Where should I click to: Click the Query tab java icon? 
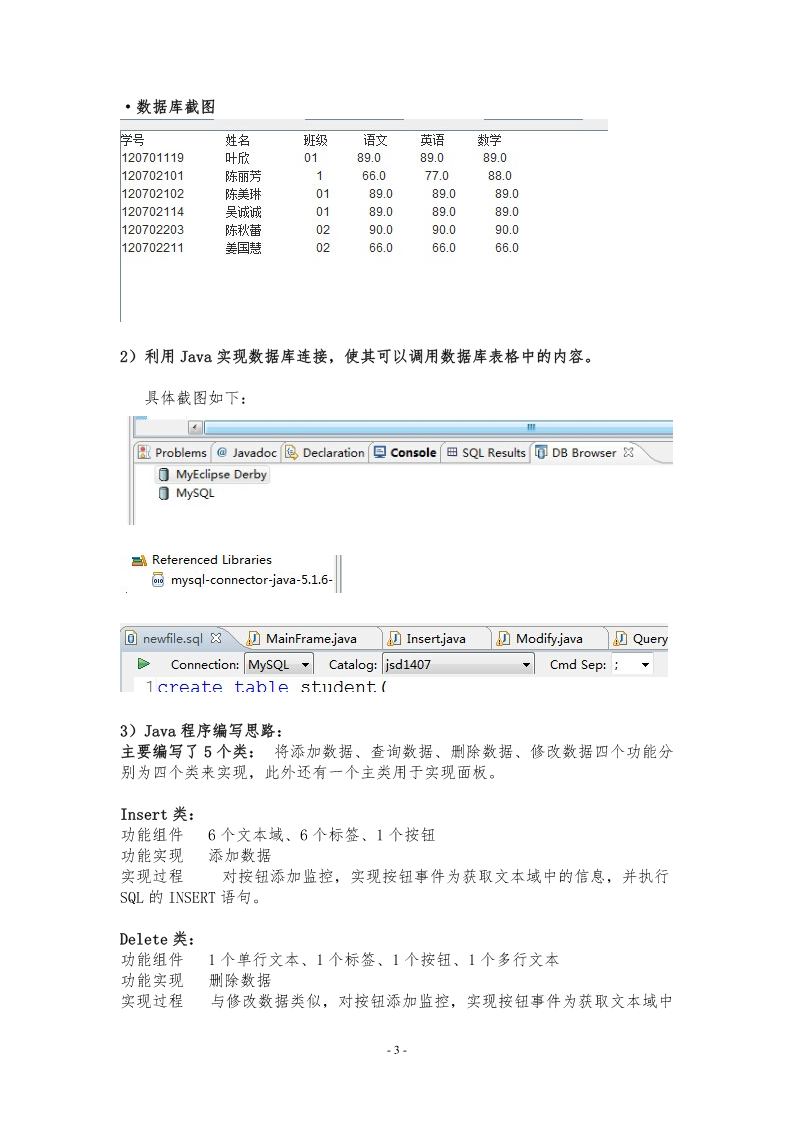(621, 638)
